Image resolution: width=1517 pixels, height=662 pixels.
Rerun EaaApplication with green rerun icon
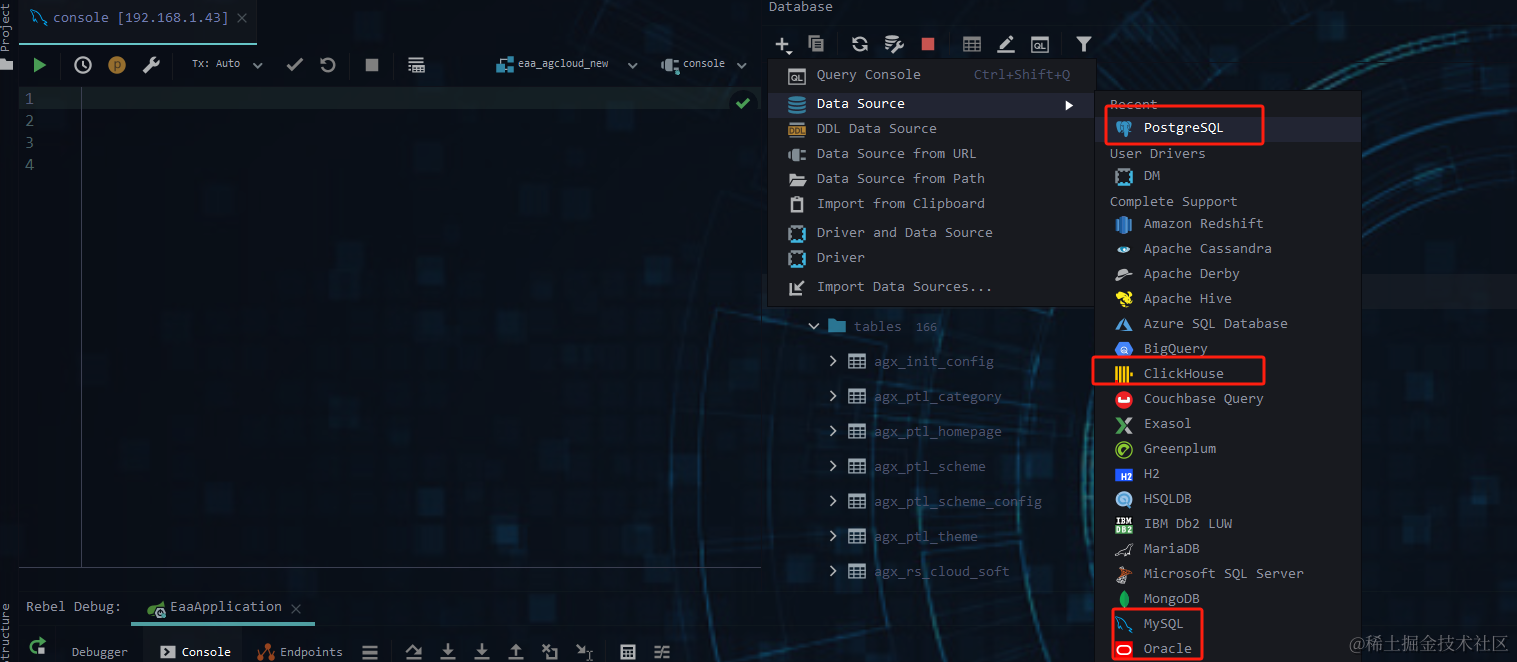(x=38, y=647)
